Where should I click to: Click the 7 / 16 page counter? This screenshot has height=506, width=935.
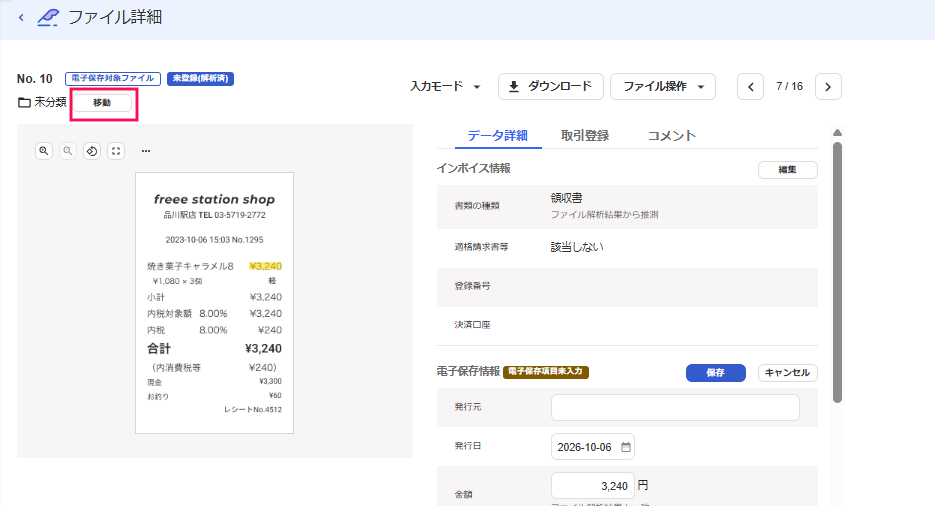[x=789, y=86]
